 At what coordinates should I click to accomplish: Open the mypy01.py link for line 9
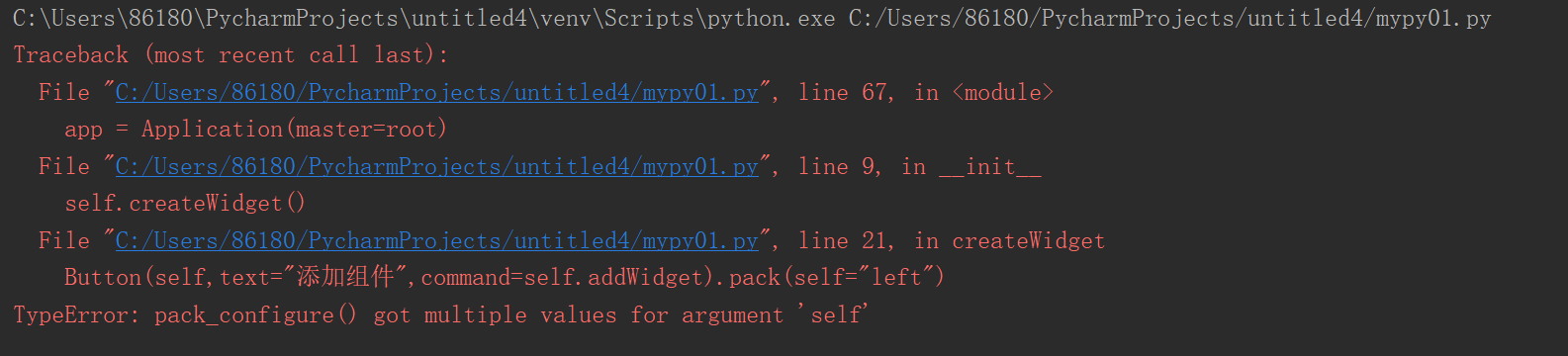(x=436, y=167)
